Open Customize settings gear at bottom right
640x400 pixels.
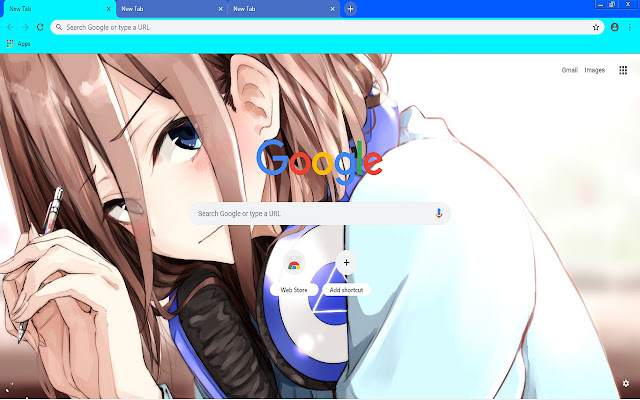(626, 383)
